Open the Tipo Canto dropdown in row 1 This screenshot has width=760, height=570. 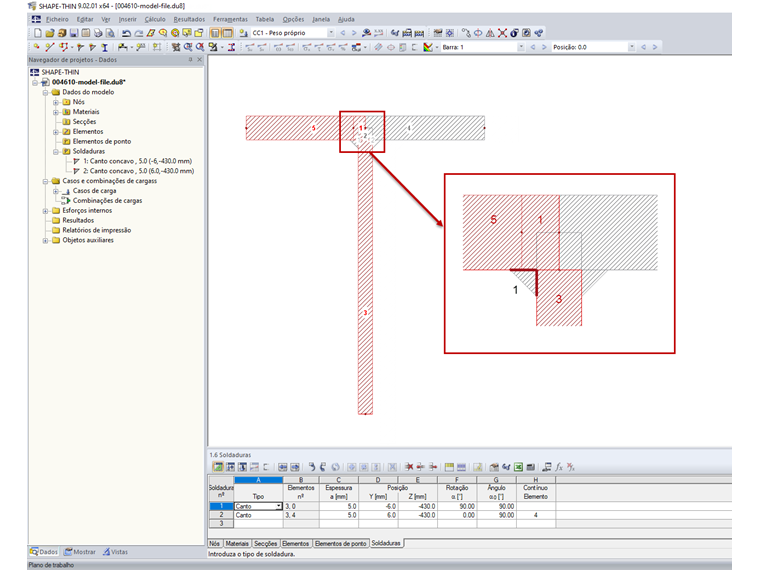tap(279, 506)
